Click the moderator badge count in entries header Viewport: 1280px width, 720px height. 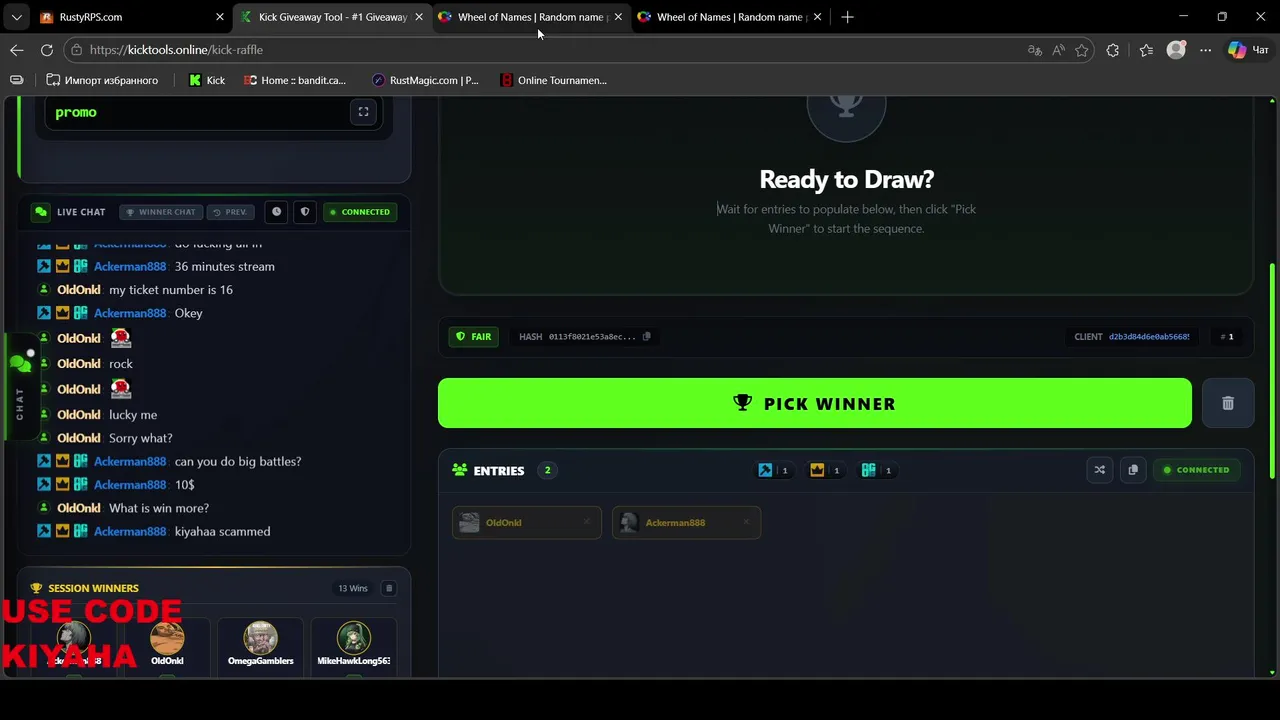[774, 470]
